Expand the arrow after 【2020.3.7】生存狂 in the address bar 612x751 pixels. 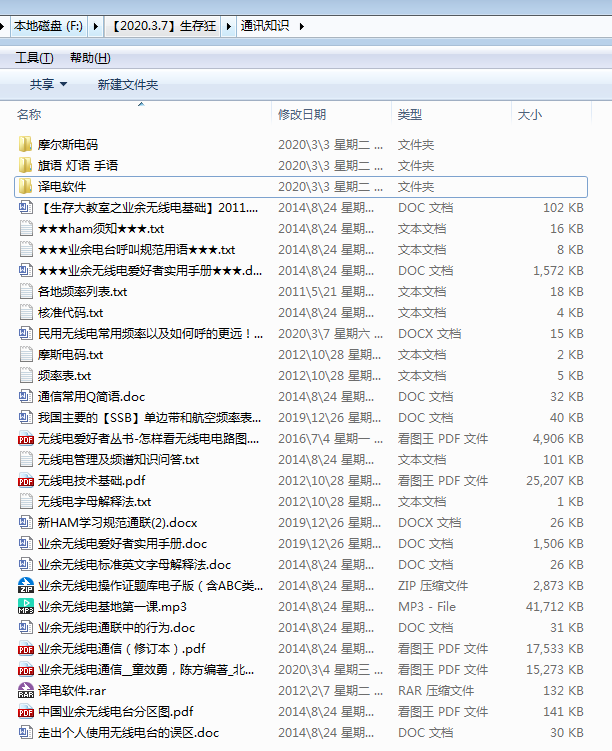(228, 26)
